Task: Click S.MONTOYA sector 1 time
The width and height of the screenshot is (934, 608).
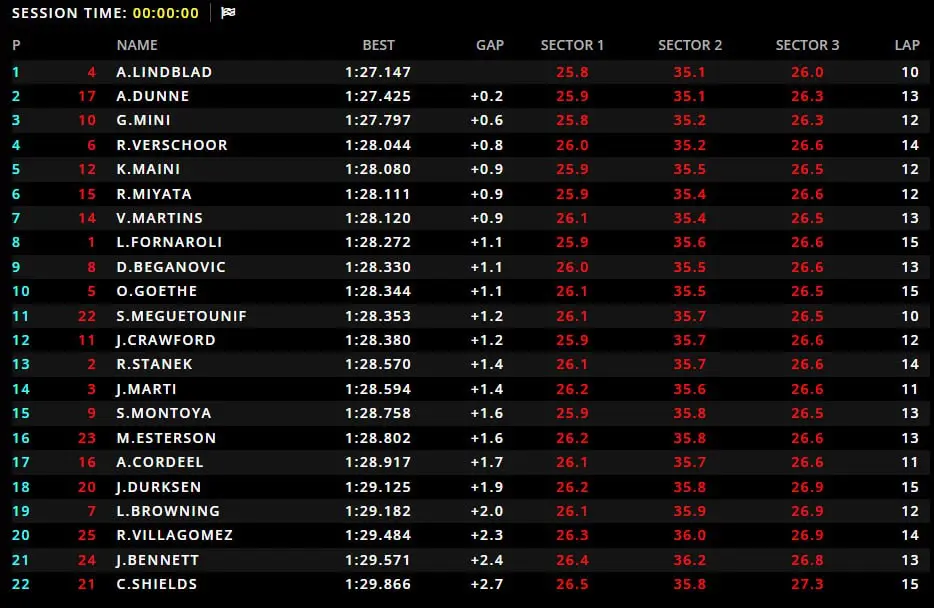Action: coord(572,413)
